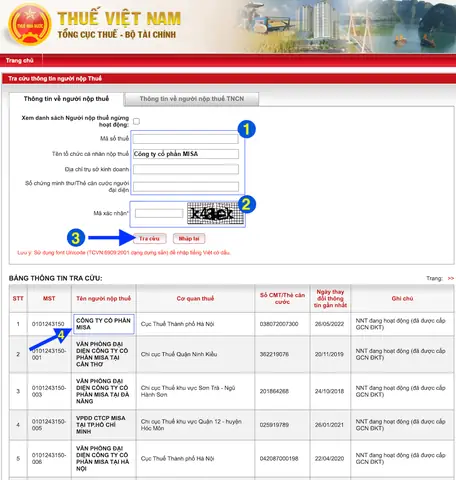Click the Tra cứu search button

[x=149, y=239]
